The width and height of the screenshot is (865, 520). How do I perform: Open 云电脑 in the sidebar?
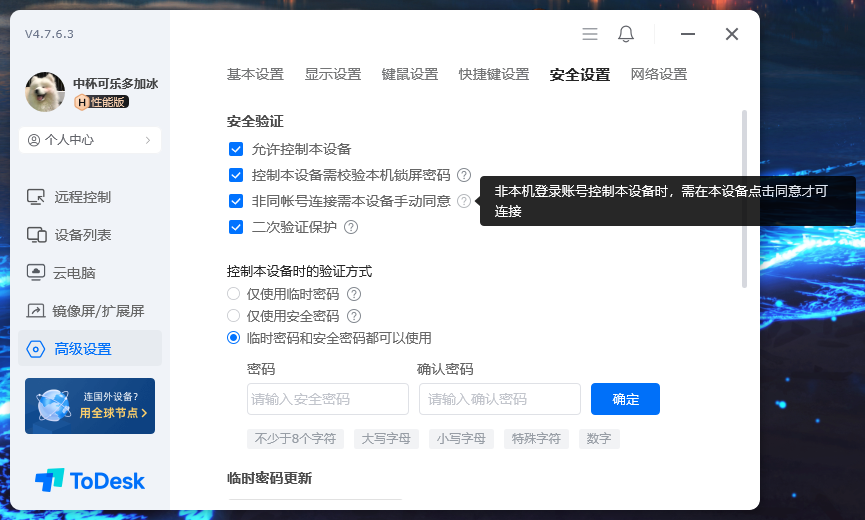point(90,273)
